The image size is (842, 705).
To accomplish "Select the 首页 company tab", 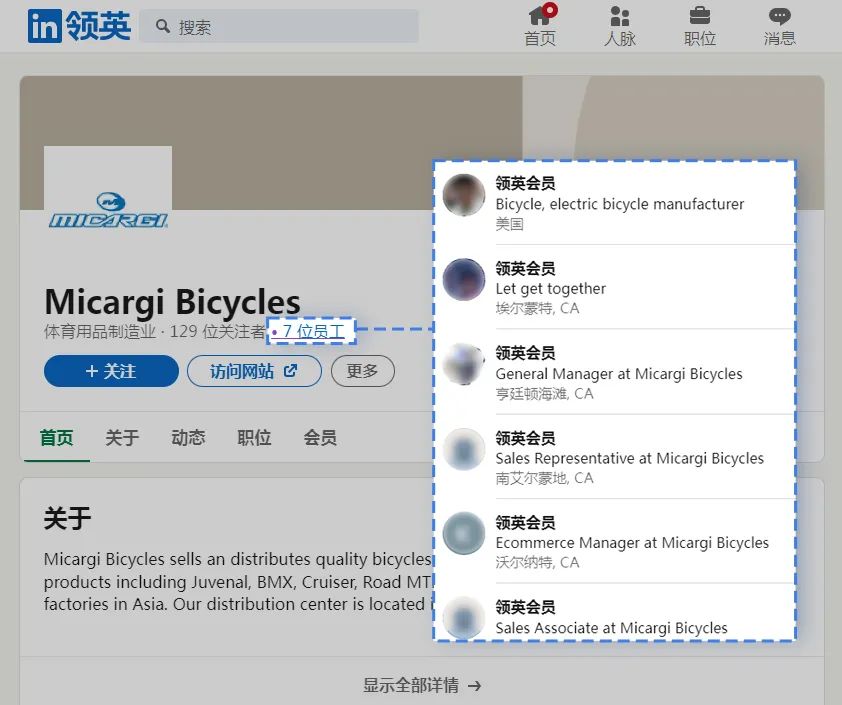I will point(56,438).
